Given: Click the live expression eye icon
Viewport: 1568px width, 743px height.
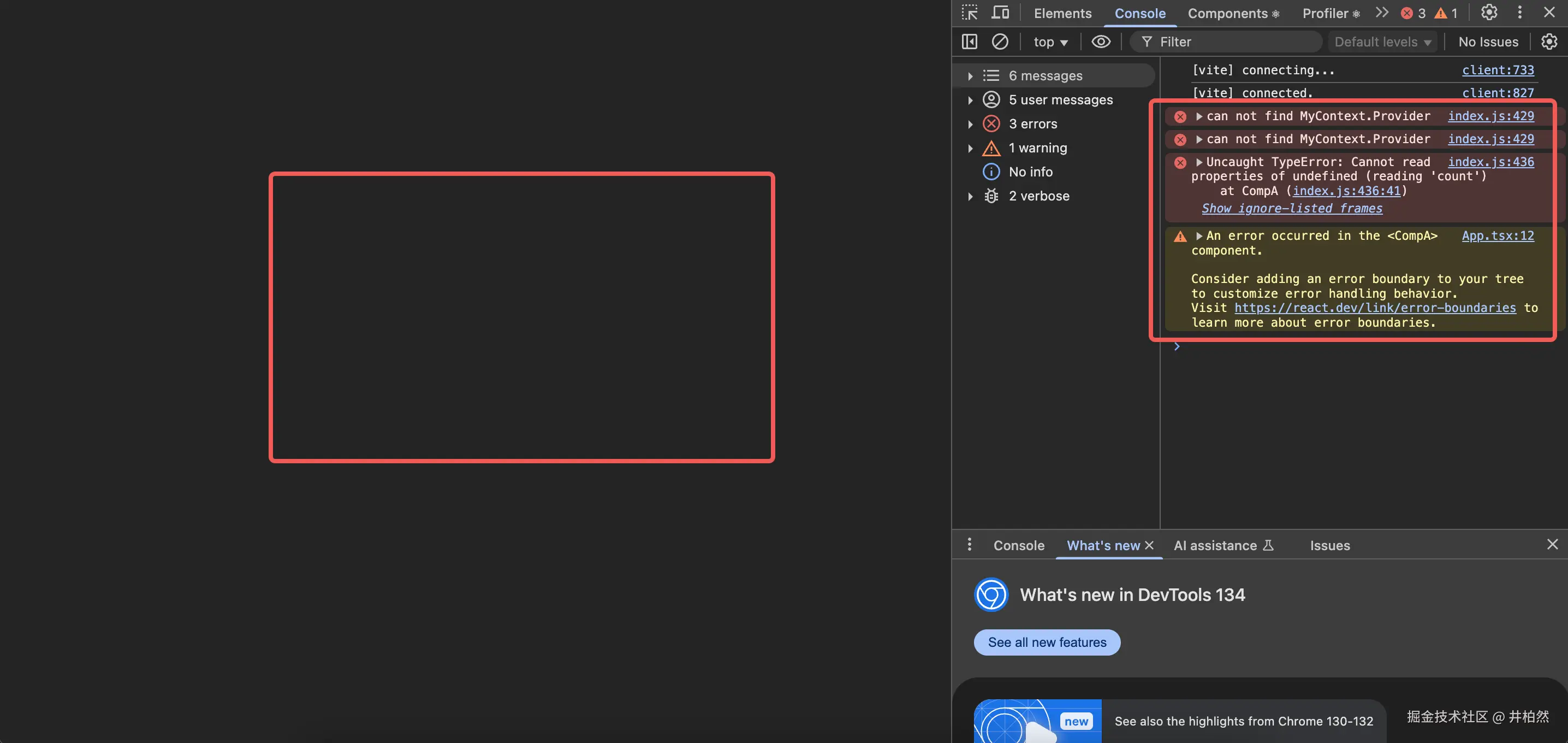Looking at the screenshot, I should tap(1101, 42).
